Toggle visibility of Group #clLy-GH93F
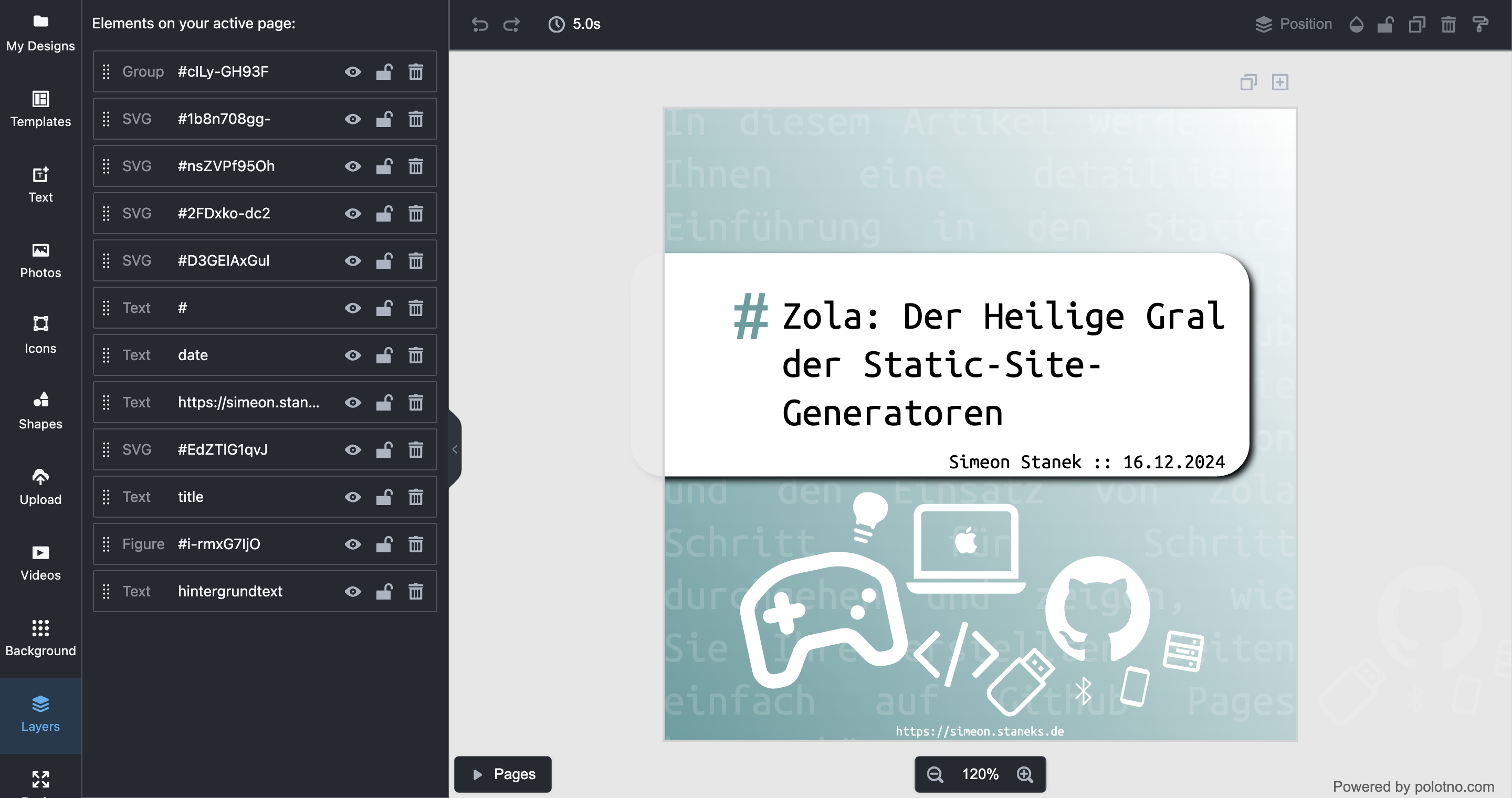The image size is (1512, 798). tap(353, 71)
